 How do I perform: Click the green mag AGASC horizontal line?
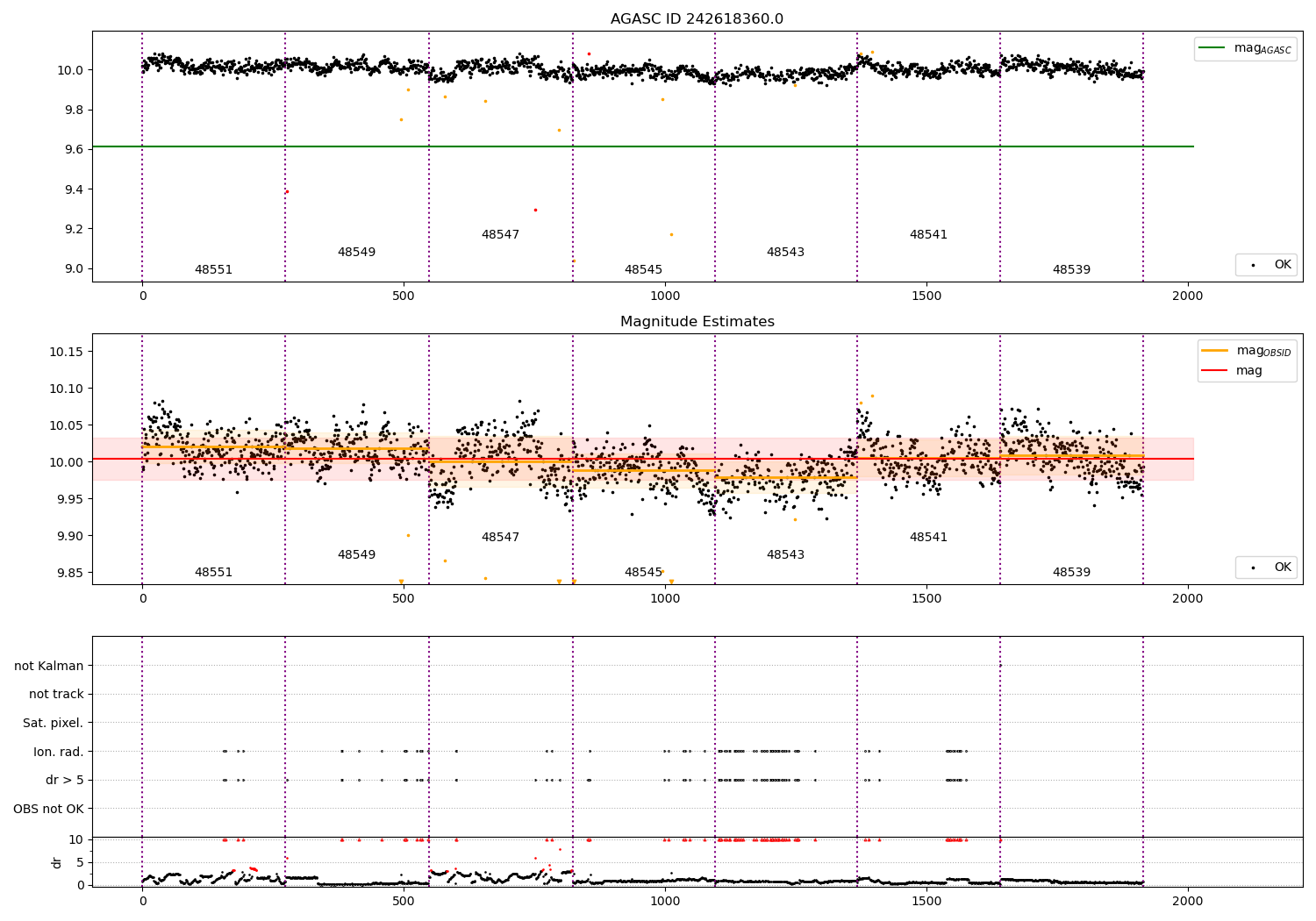[x=643, y=146]
